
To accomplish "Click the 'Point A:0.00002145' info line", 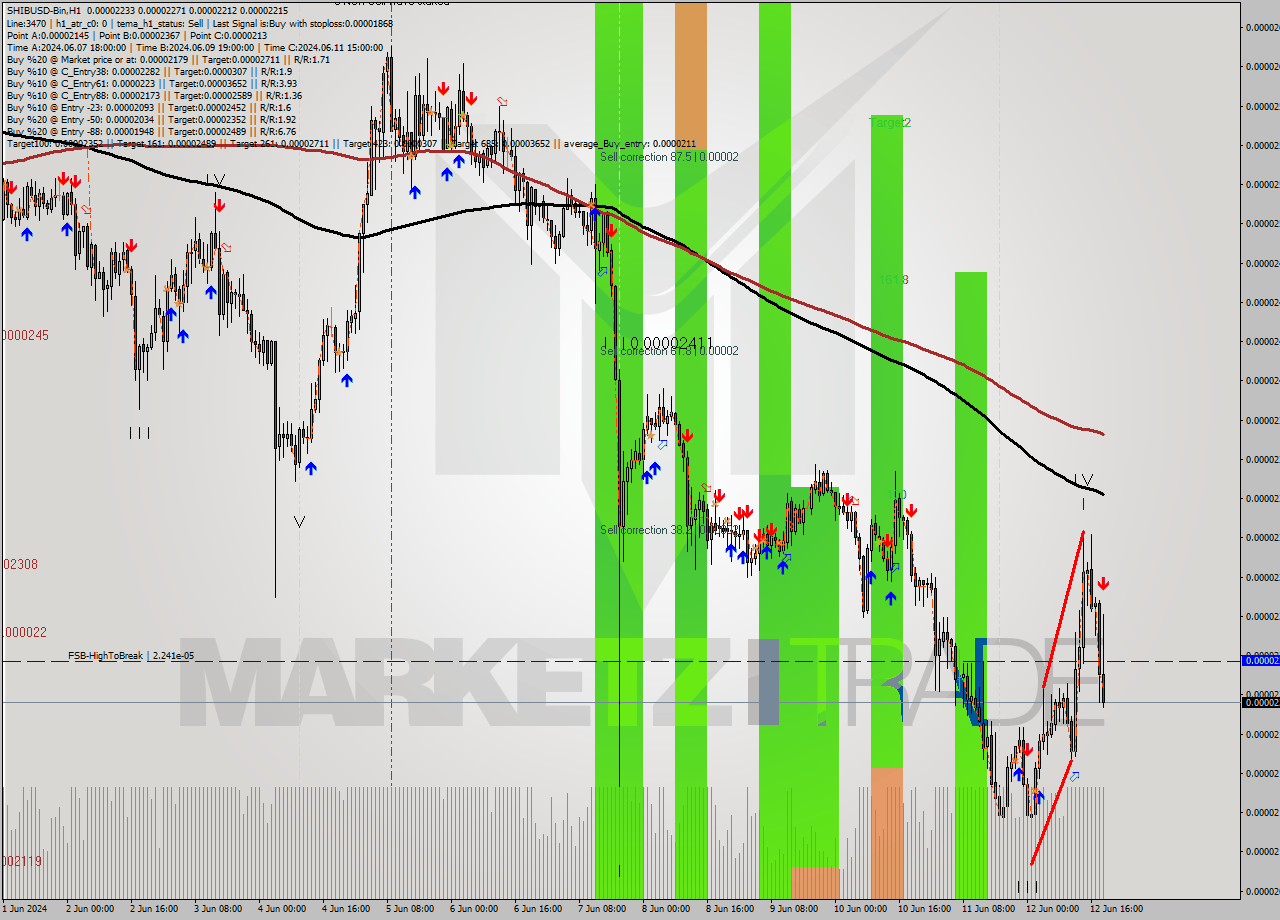I will point(136,35).
